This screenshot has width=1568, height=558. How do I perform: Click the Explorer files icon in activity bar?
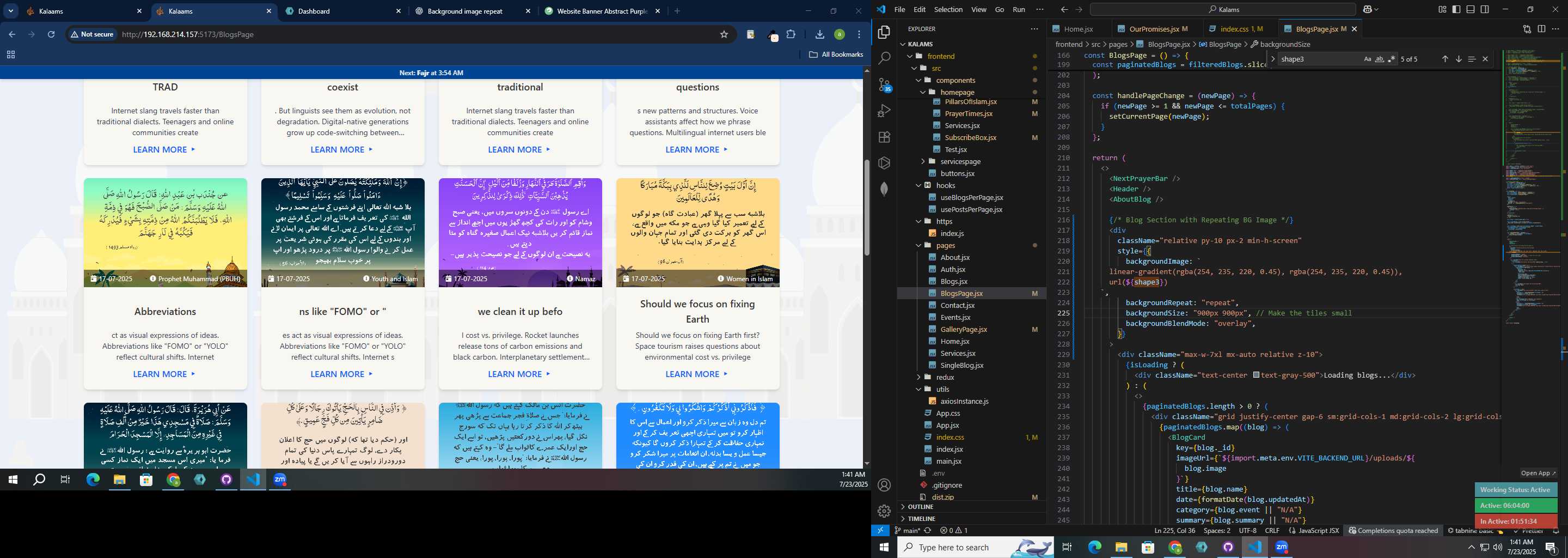[x=884, y=32]
